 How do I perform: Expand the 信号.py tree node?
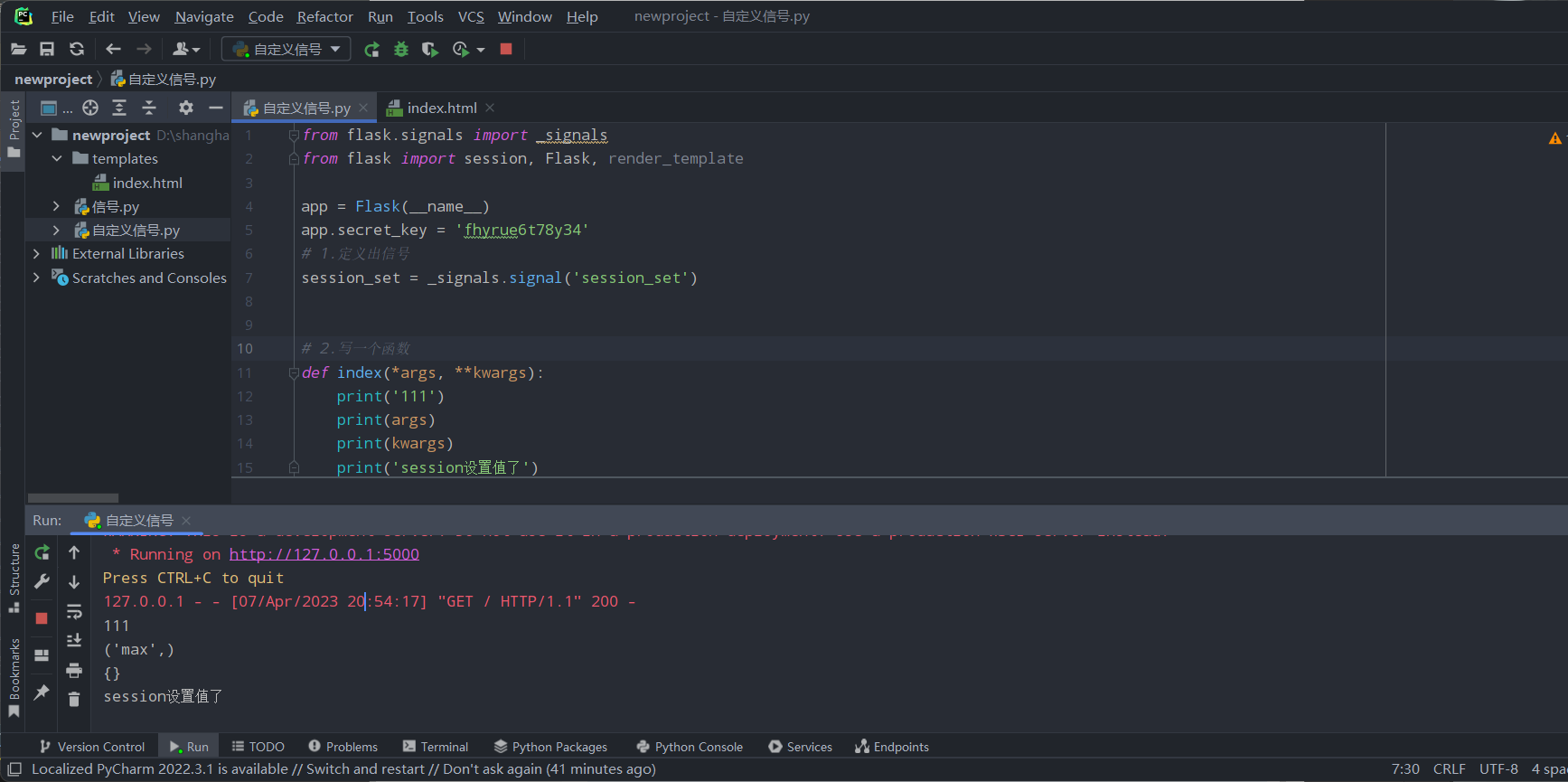[x=57, y=206]
